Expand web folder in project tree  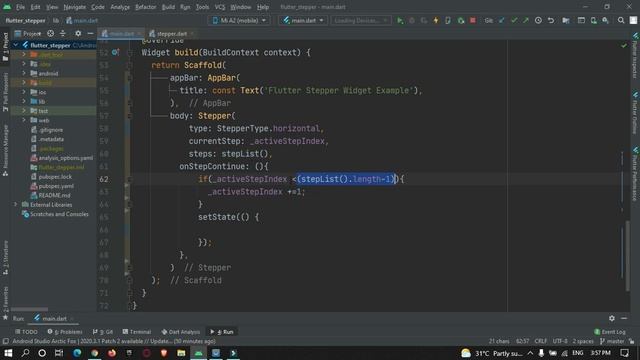click(x=24, y=120)
